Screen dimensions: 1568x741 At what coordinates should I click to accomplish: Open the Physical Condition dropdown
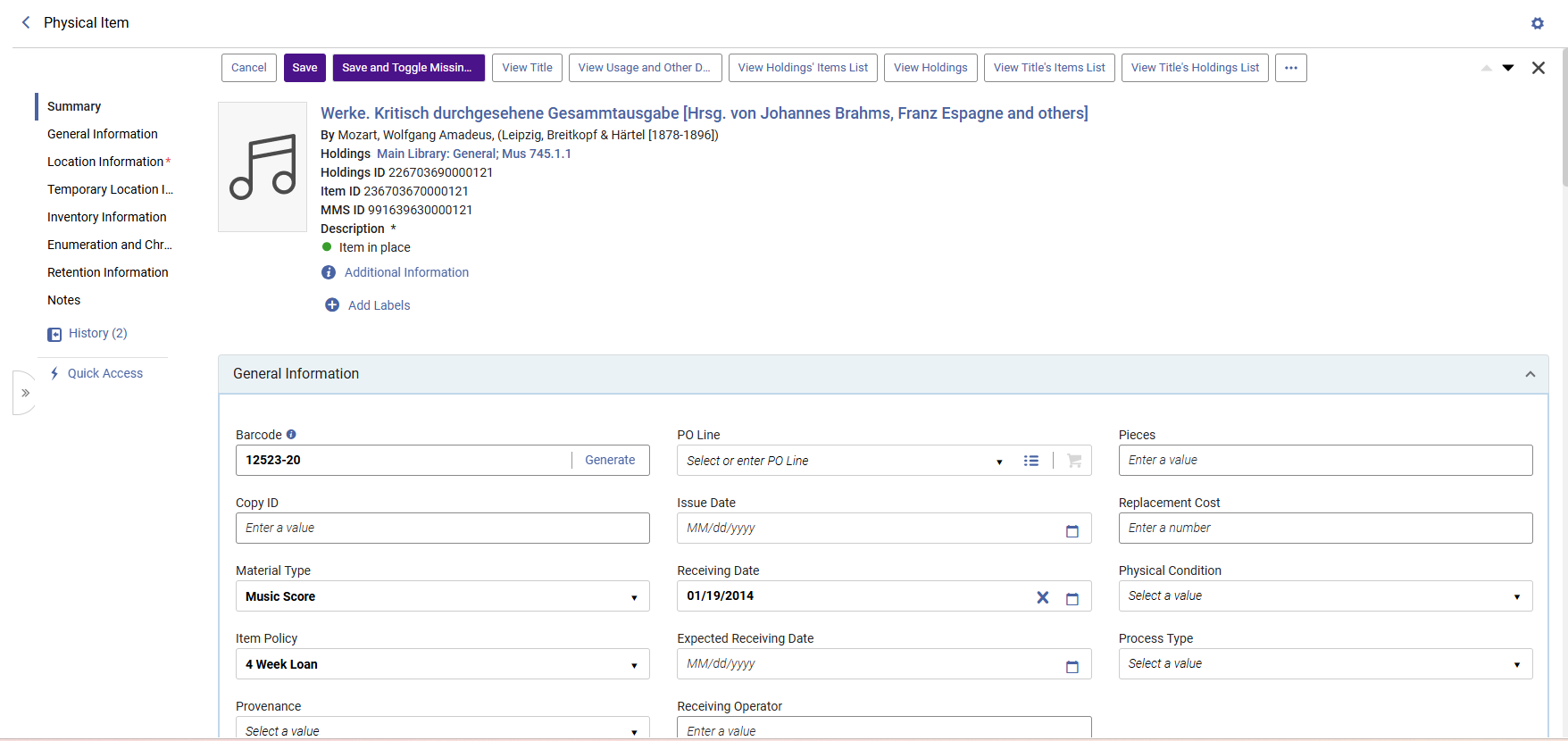click(x=1325, y=596)
